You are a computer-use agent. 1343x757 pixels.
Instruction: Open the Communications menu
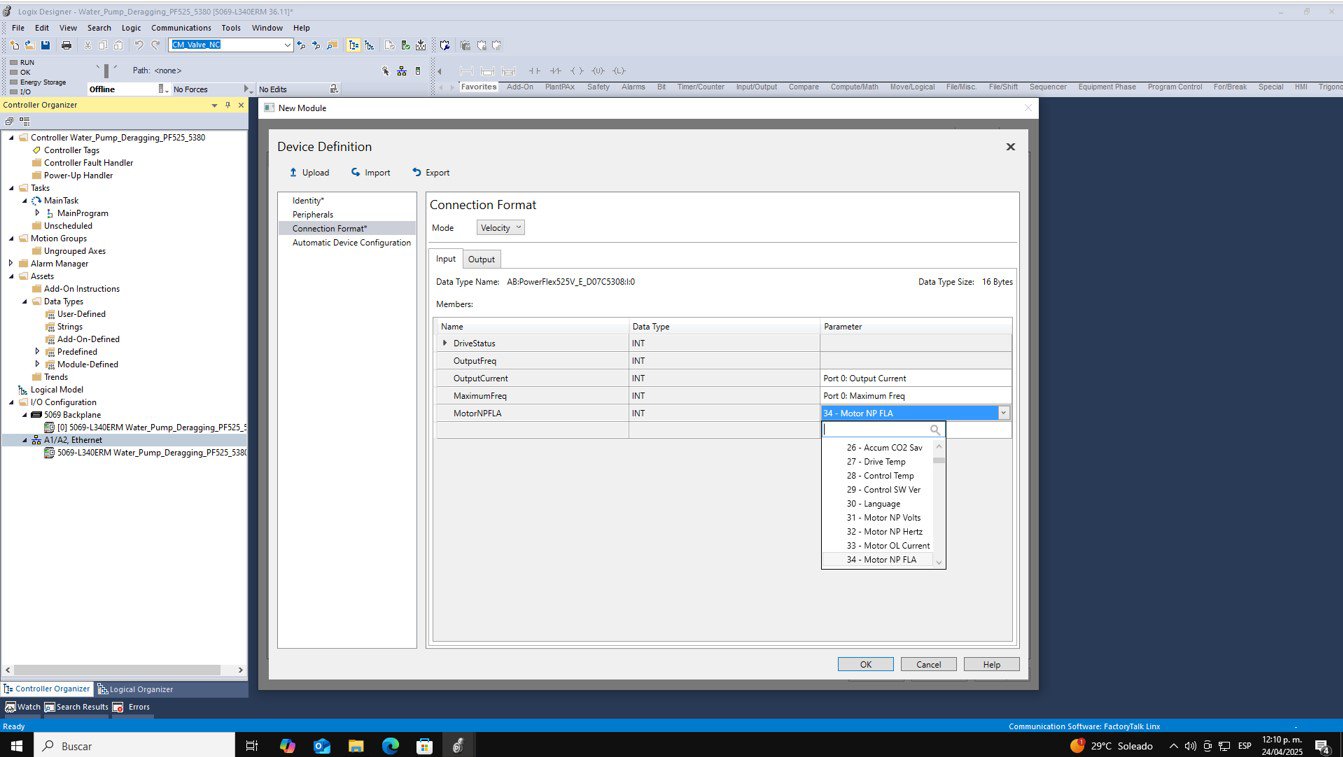pyautogui.click(x=181, y=28)
